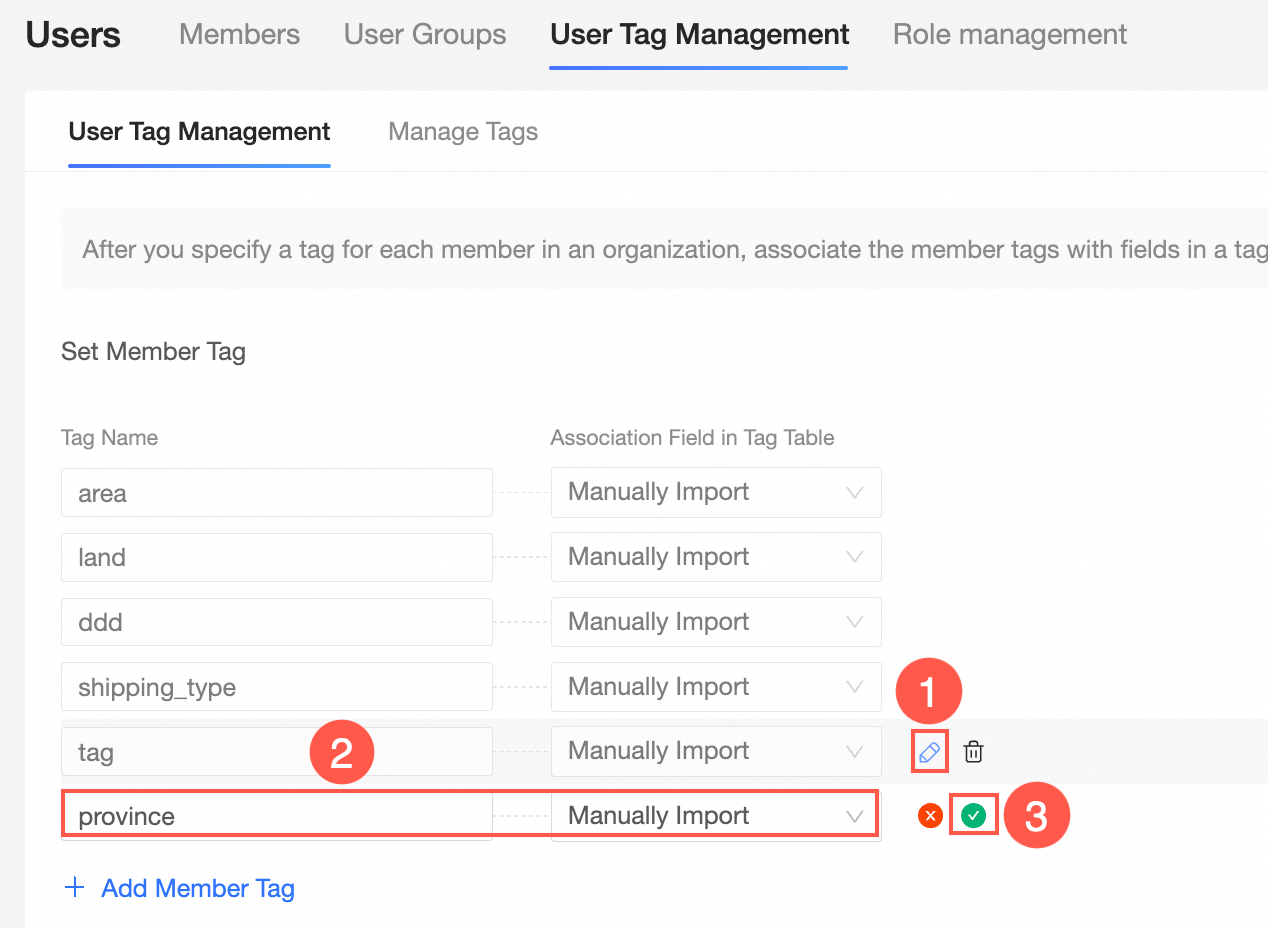Switch to Manage Tags sub-tab
This screenshot has height=928, width=1268.
[x=463, y=131]
